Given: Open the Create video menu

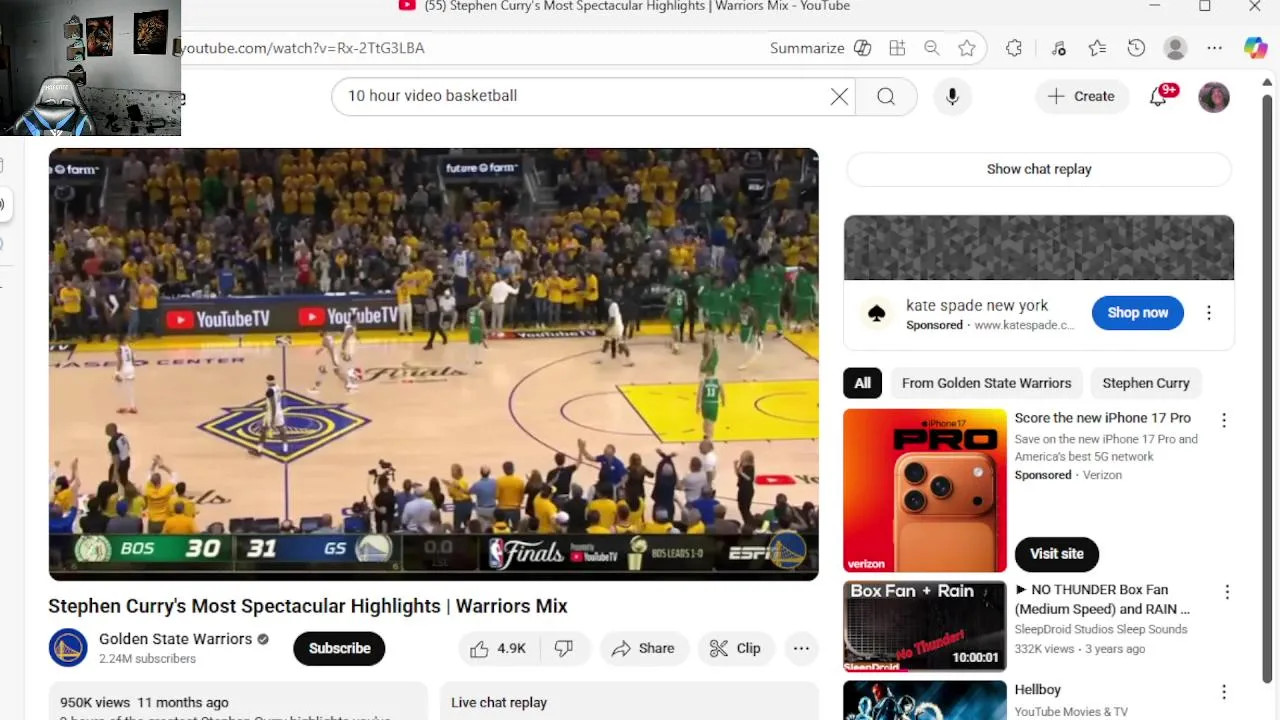Looking at the screenshot, I should click(1081, 96).
